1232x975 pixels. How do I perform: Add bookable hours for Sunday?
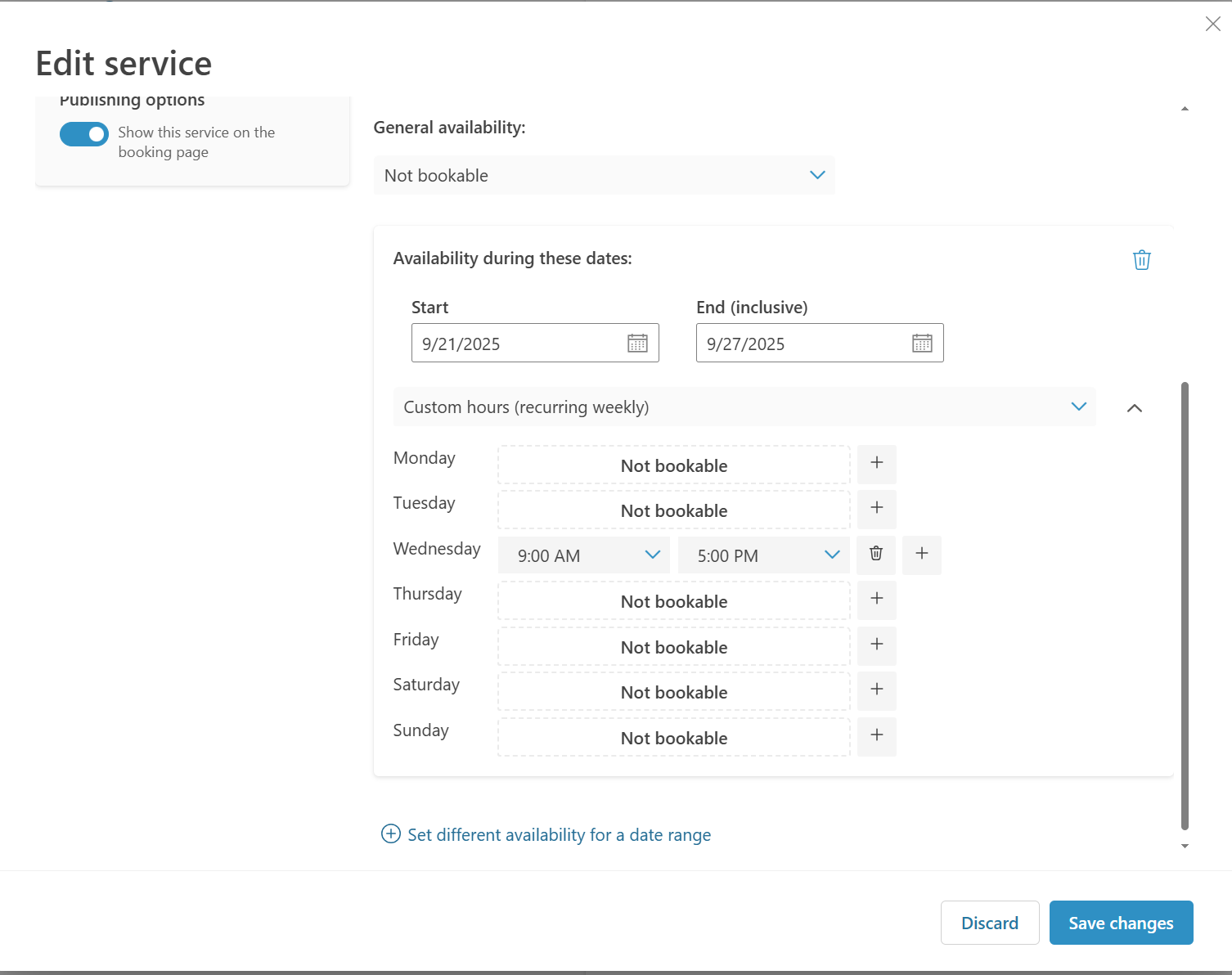tap(877, 736)
